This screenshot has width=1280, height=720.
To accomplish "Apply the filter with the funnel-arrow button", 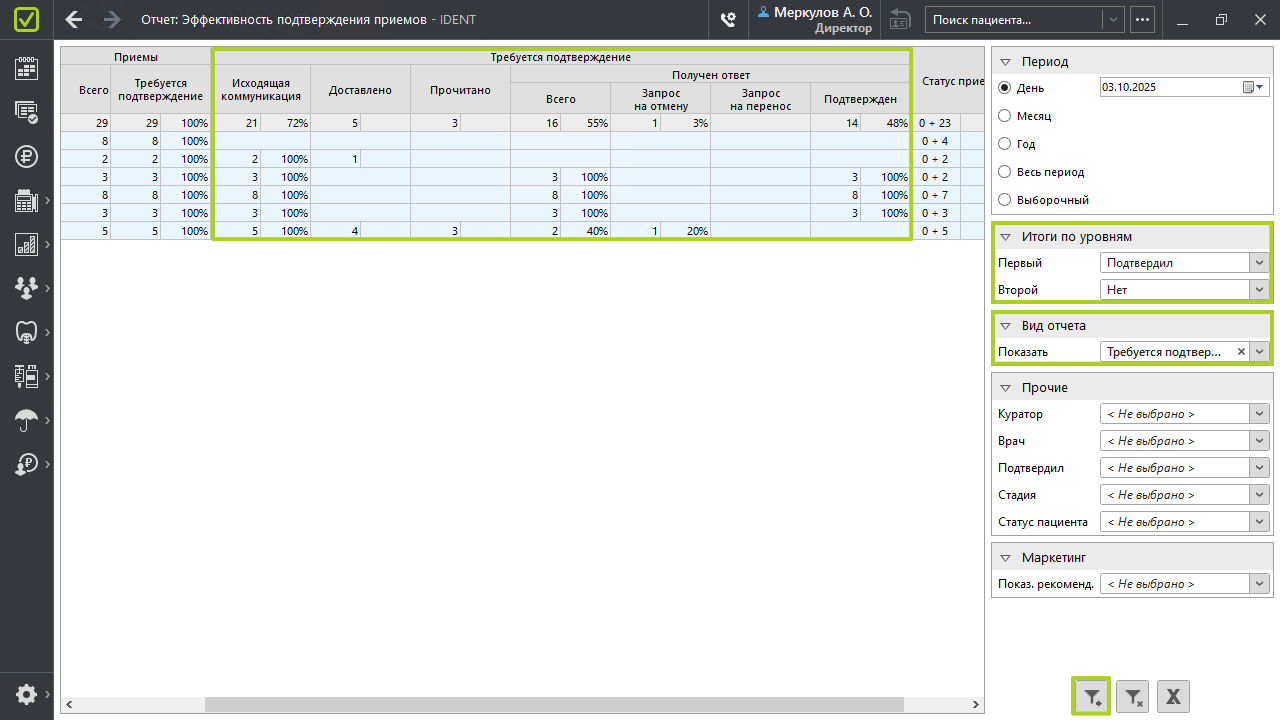I will pyautogui.click(x=1091, y=696).
